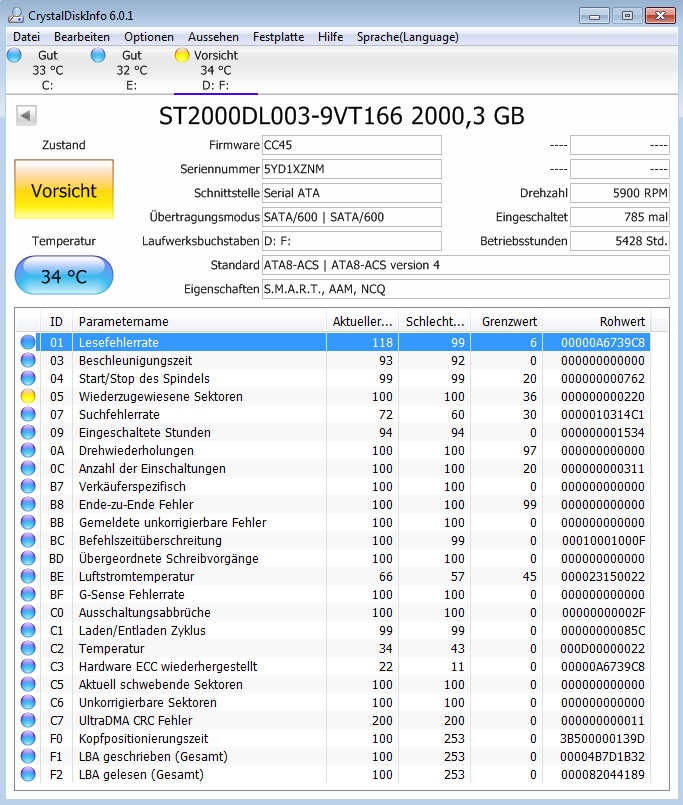Click the Firmware field showing CC45
Viewport: 683px width, 805px height.
351,145
